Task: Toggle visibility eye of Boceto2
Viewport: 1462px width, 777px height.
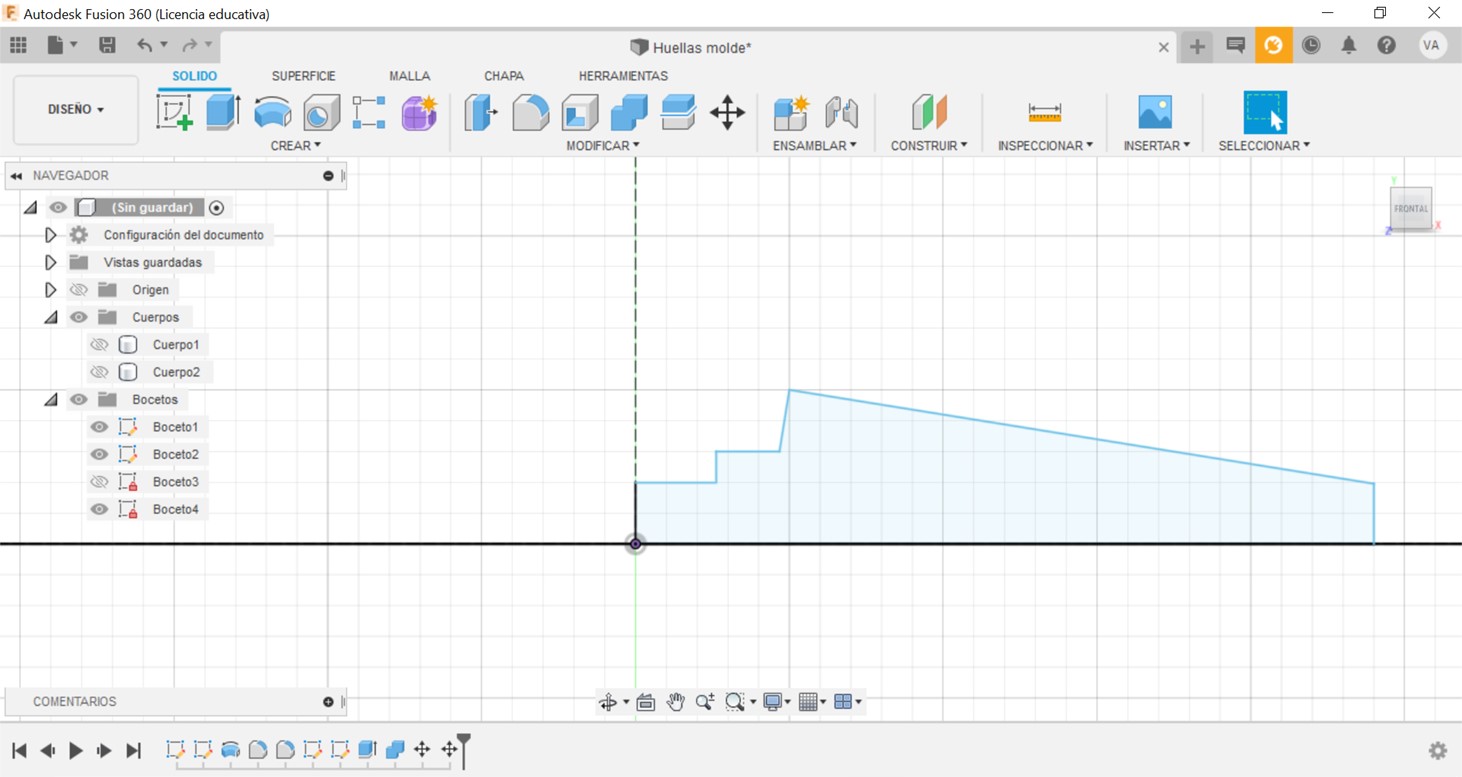Action: (99, 454)
